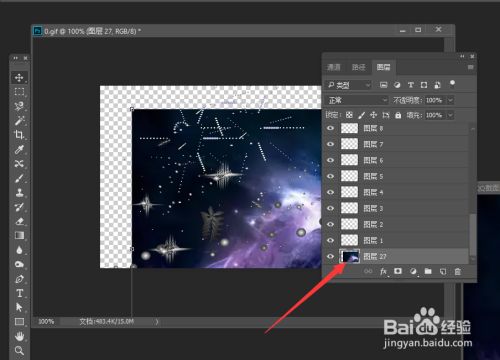Select the Sponge tool in the toolbar
Image resolution: width=500 pixels, height=360 pixels.
pyautogui.click(x=19, y=264)
